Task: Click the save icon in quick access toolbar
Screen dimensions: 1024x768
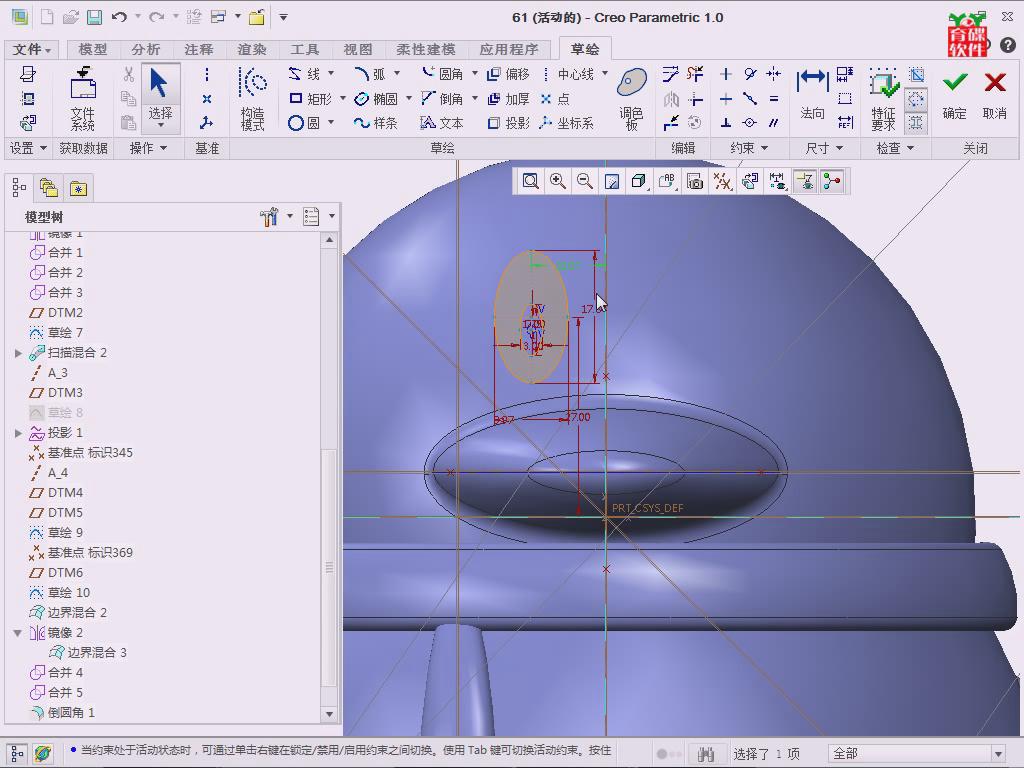Action: point(95,18)
